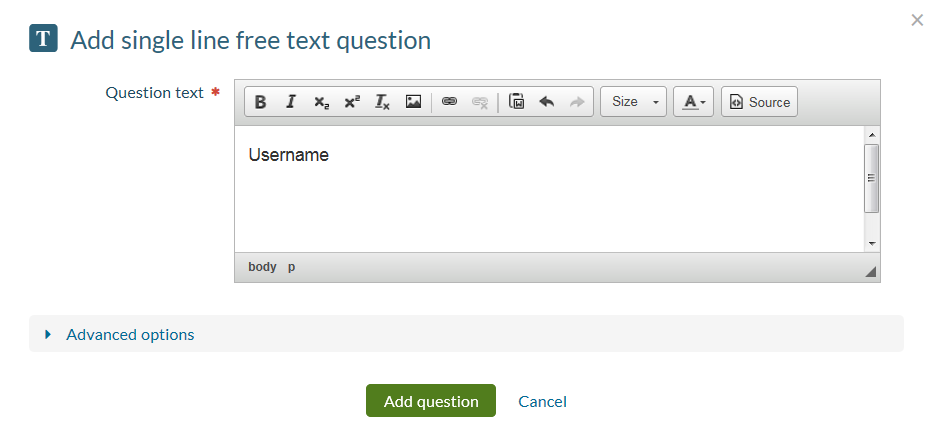This screenshot has height=440, width=932.
Task: Click the Add question button
Action: pyautogui.click(x=431, y=401)
